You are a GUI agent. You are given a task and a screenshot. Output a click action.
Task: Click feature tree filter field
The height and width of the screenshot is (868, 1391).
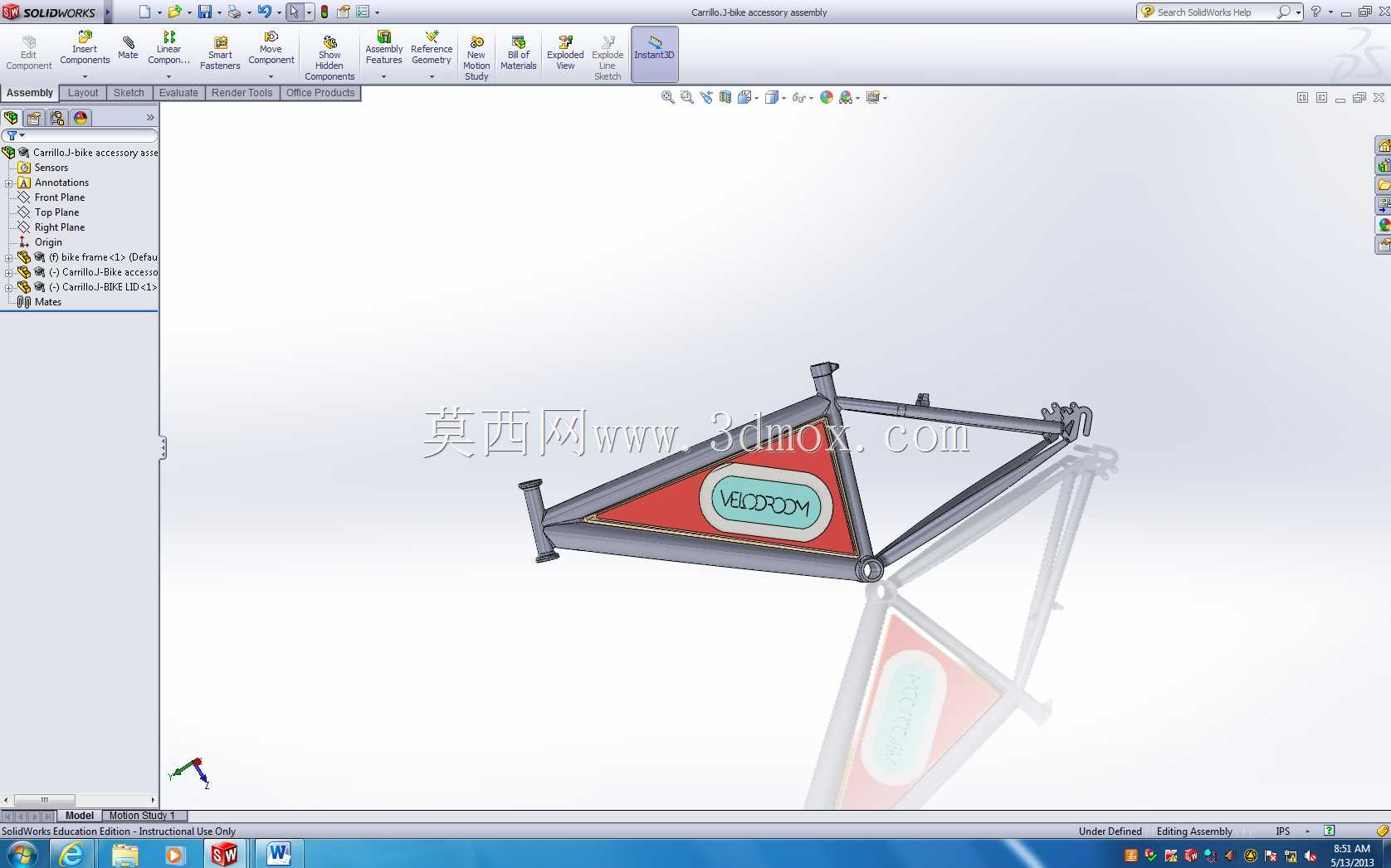(80, 135)
